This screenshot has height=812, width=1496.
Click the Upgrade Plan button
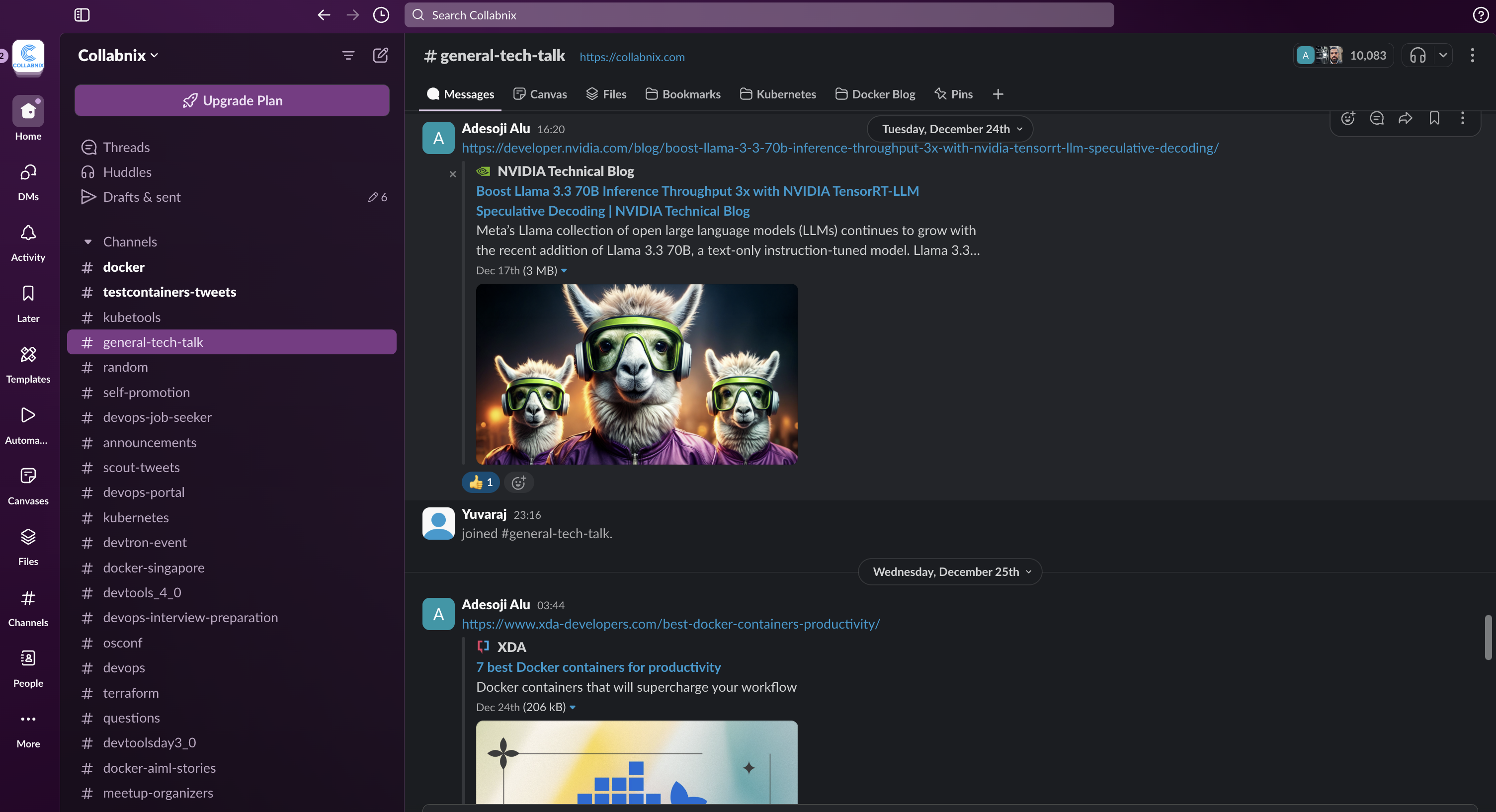click(232, 100)
